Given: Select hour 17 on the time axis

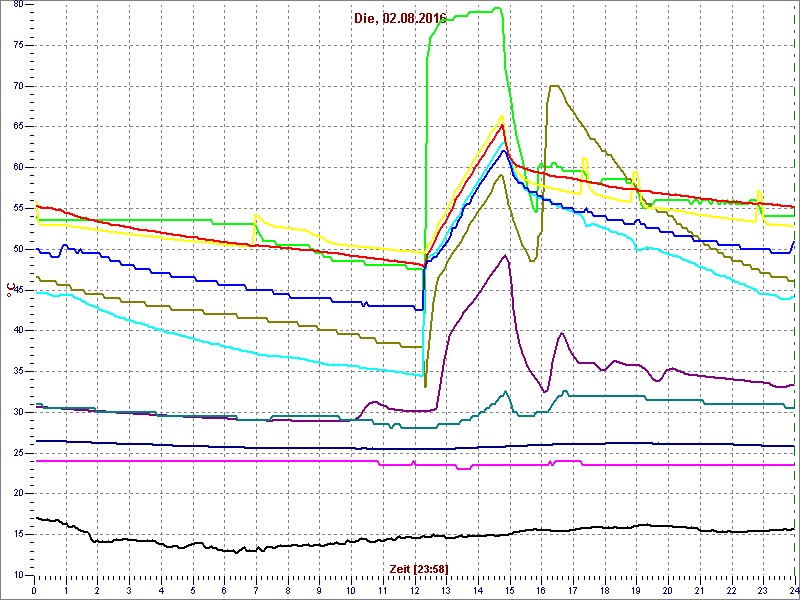Looking at the screenshot, I should [x=573, y=590].
